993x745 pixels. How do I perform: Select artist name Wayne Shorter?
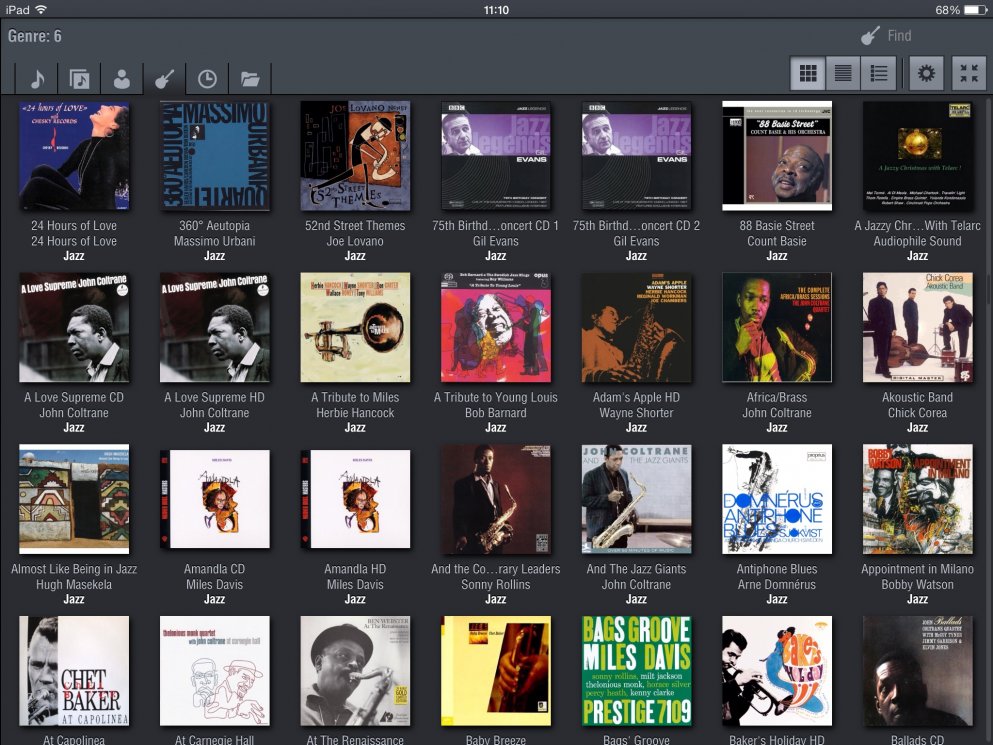click(x=636, y=412)
